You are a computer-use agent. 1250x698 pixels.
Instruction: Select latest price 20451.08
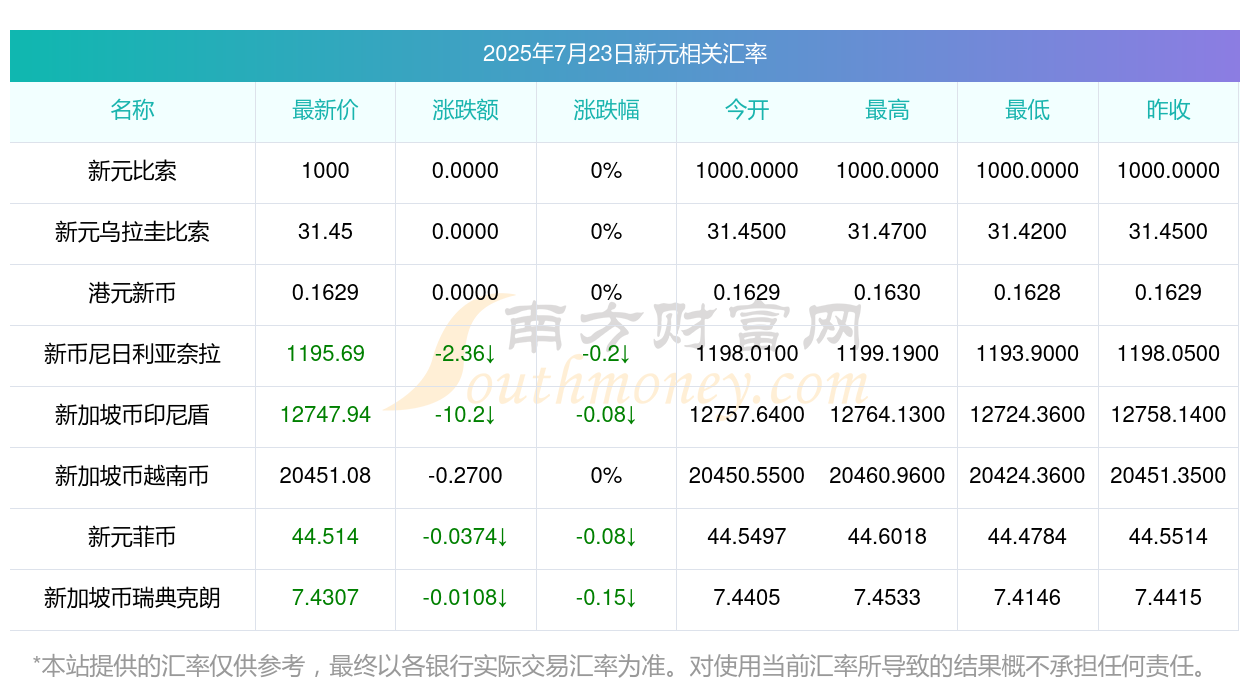pyautogui.click(x=325, y=476)
